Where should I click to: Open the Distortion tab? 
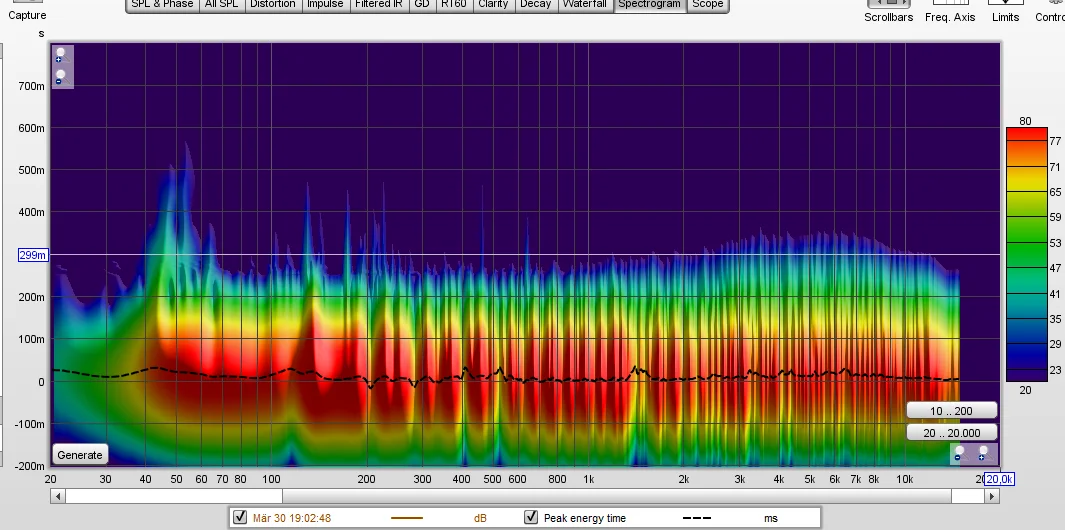[272, 5]
